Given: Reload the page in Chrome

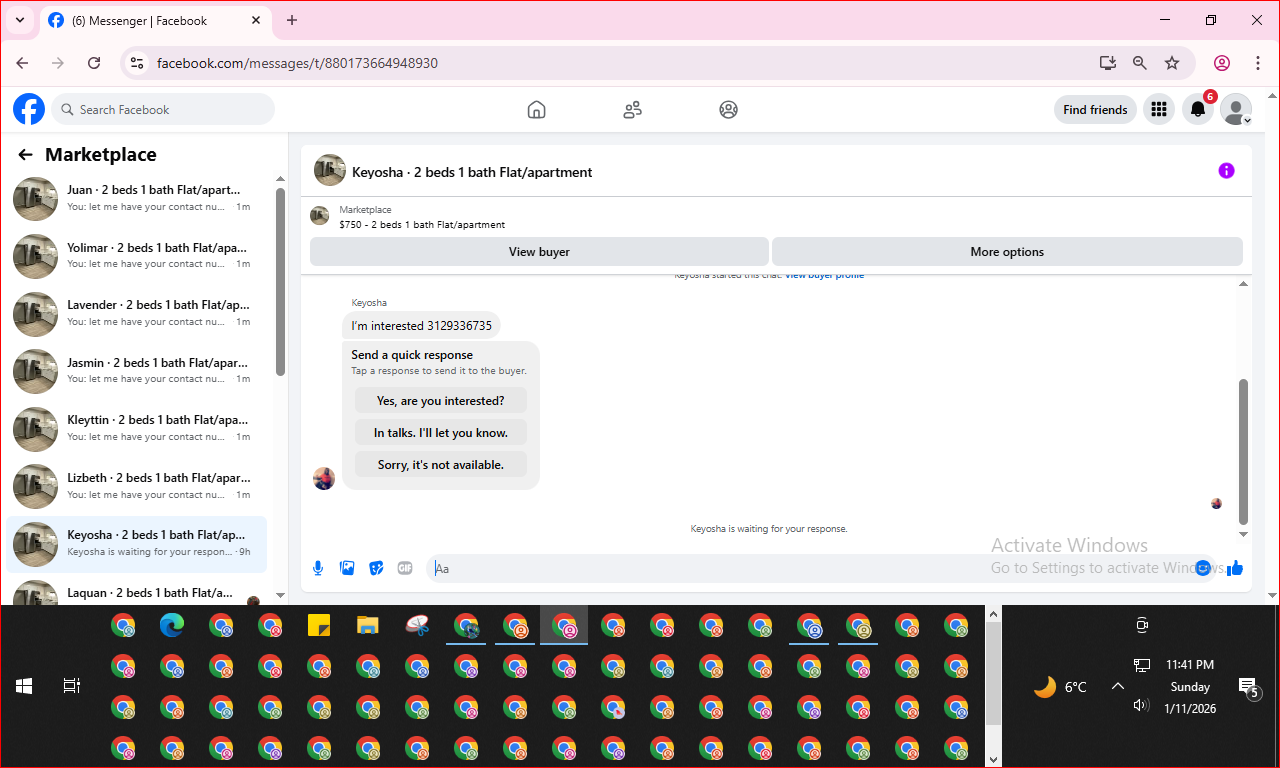Looking at the screenshot, I should tap(94, 63).
